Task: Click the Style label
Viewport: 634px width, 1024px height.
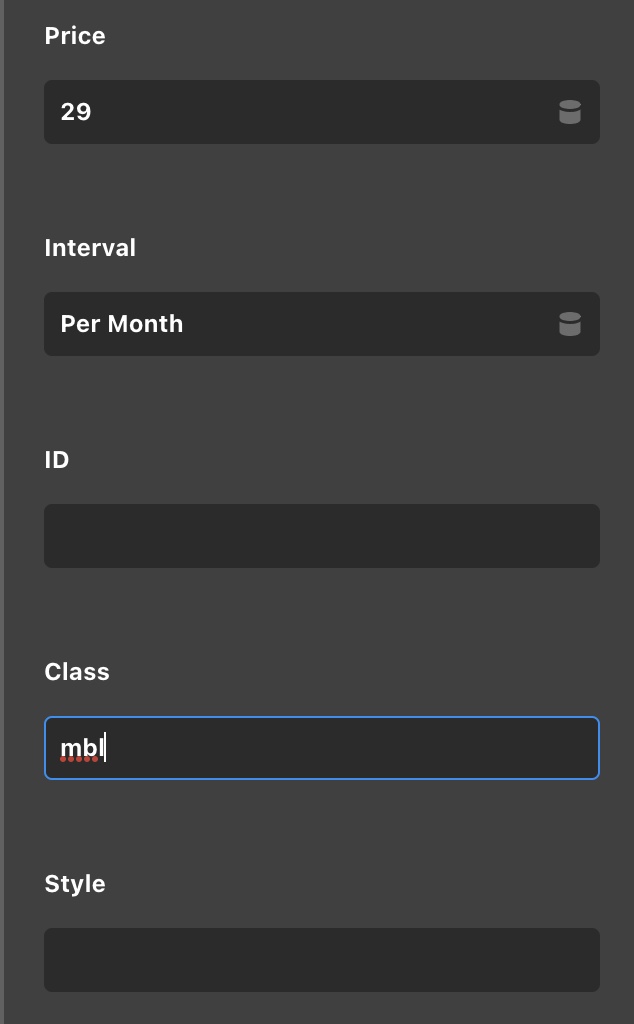Action: (x=75, y=884)
